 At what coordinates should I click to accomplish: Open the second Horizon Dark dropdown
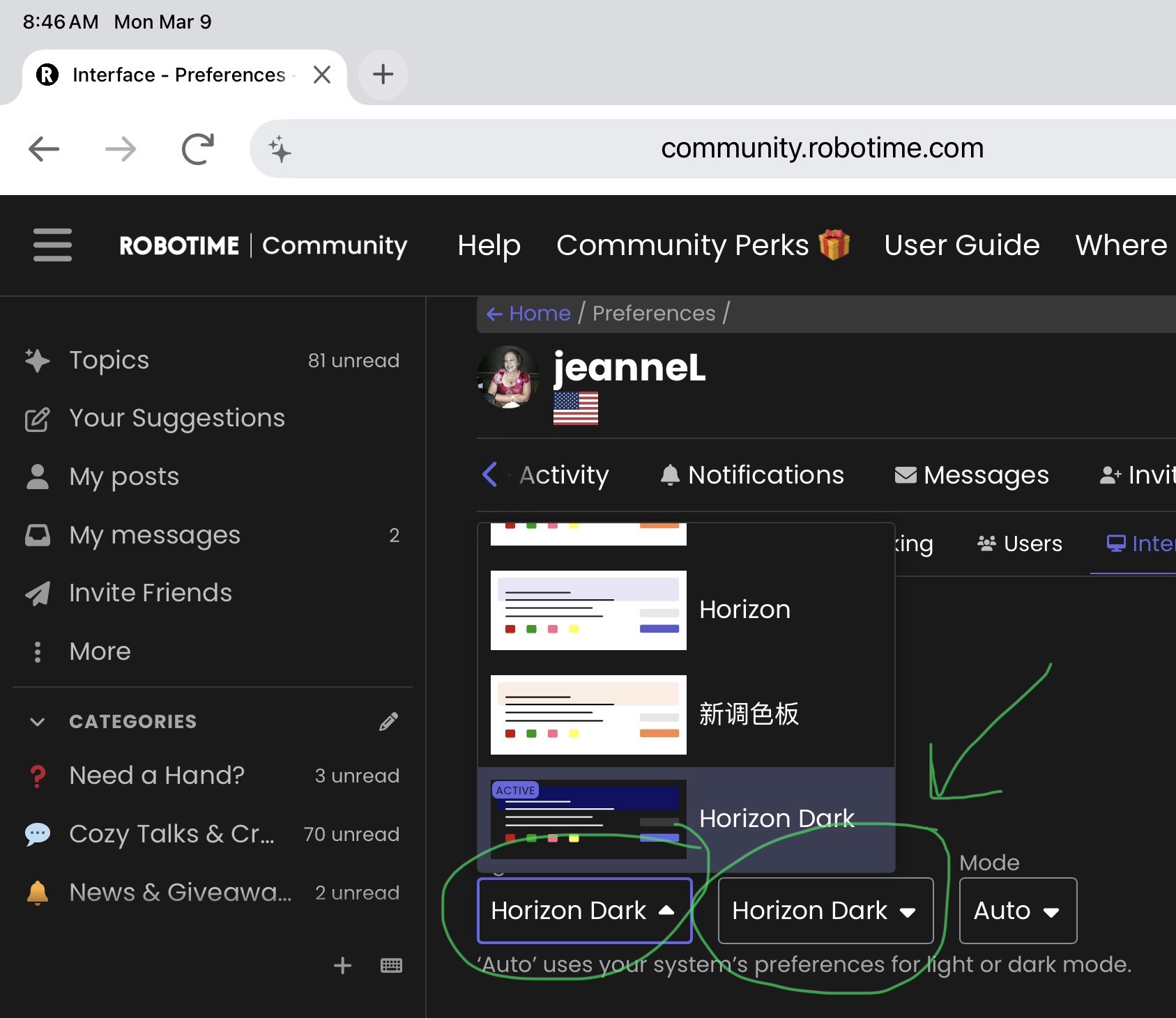[x=825, y=911]
